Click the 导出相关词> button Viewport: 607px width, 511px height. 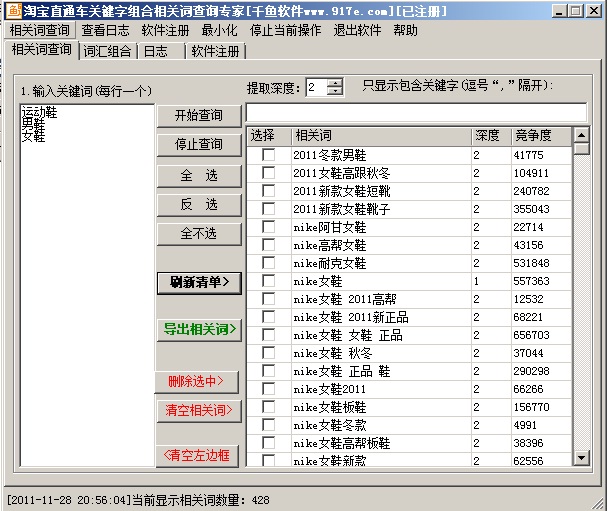[199, 329]
